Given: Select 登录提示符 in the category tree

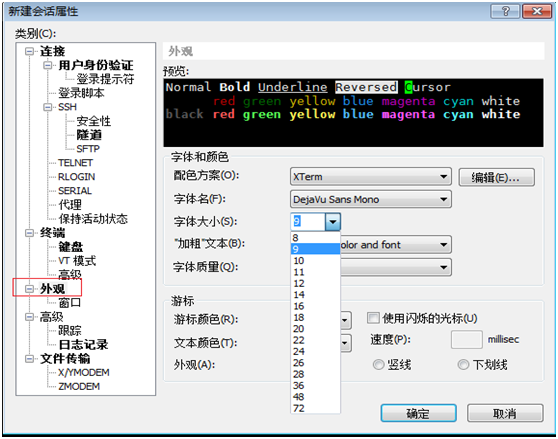Looking at the screenshot, I should coord(105,79).
